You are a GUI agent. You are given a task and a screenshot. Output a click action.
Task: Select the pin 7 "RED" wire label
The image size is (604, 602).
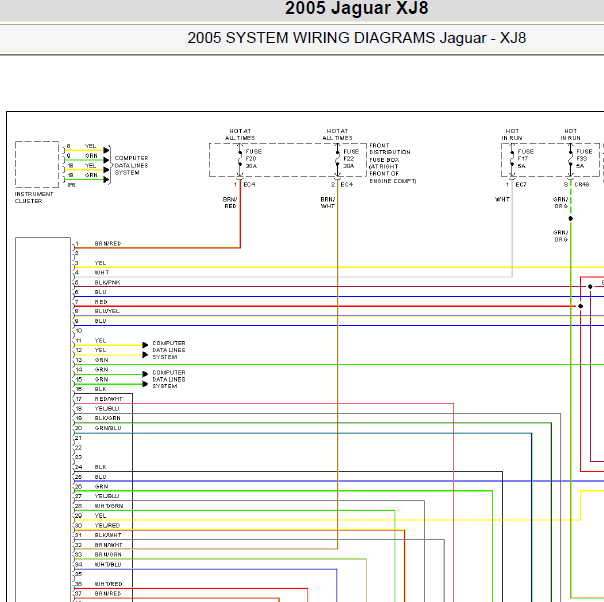[101, 302]
